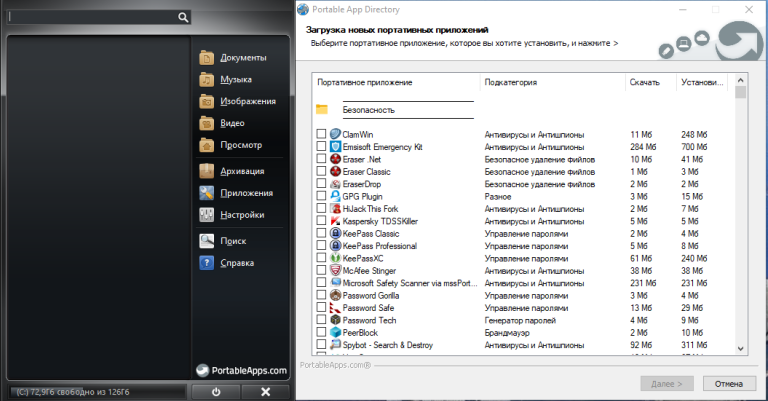768x401 pixels.
Task: Tick the Eraser .Net checkbox
Action: [x=321, y=159]
